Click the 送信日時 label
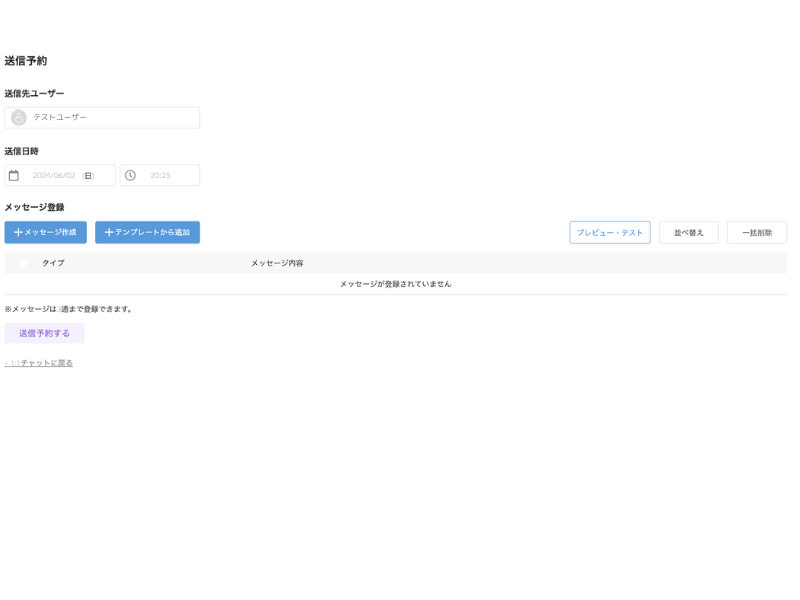Screen dimensions: 800x600 [x=21, y=151]
